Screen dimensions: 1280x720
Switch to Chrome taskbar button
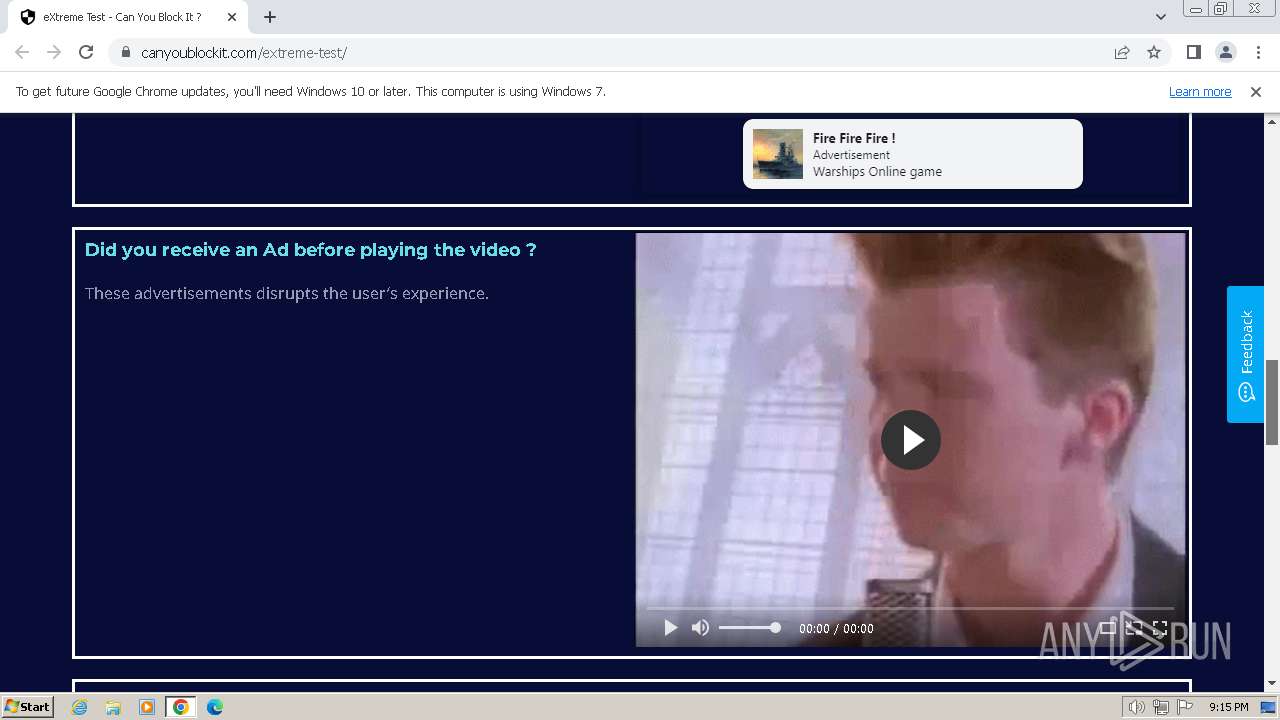click(x=181, y=707)
